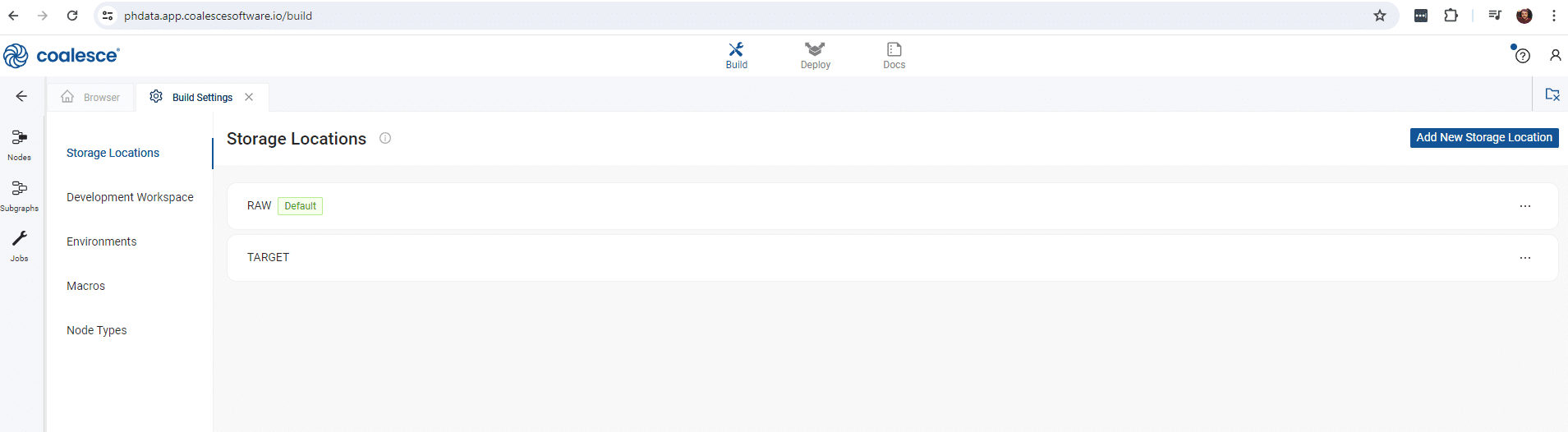Image resolution: width=1568 pixels, height=432 pixels.
Task: Click the browser address bar
Action: [x=739, y=16]
